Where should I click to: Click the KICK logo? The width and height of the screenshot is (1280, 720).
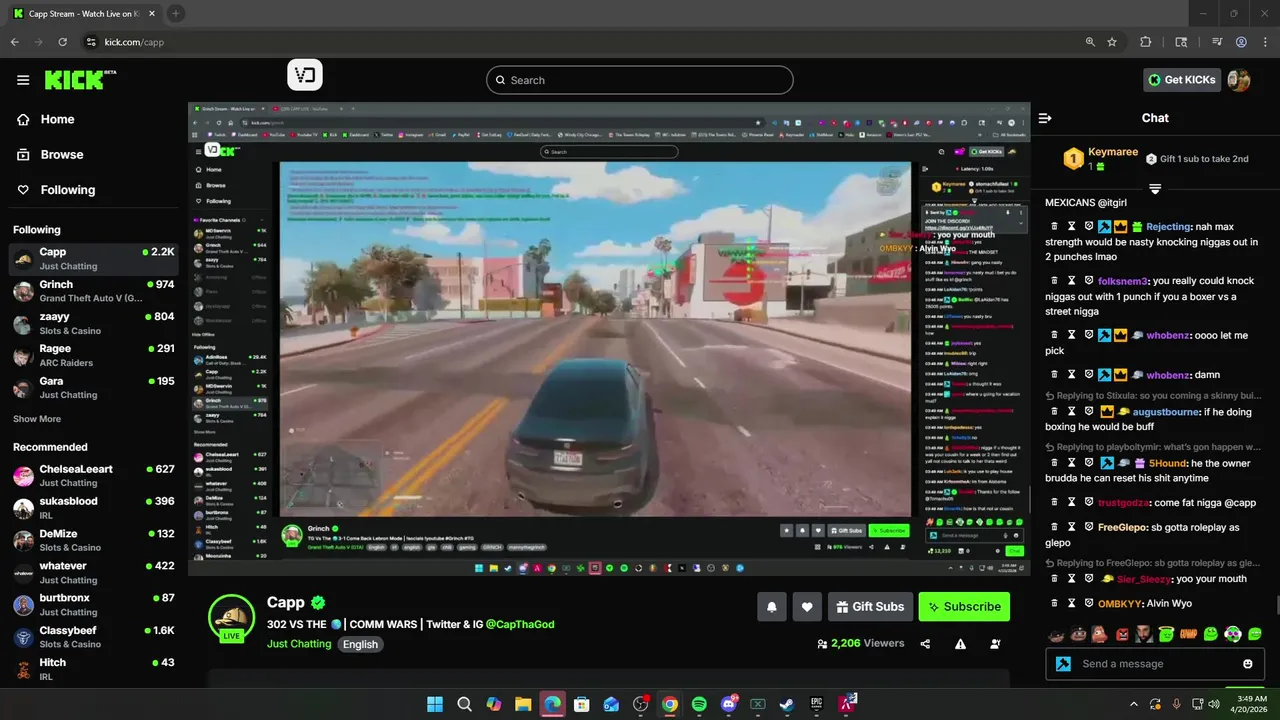pyautogui.click(x=80, y=79)
